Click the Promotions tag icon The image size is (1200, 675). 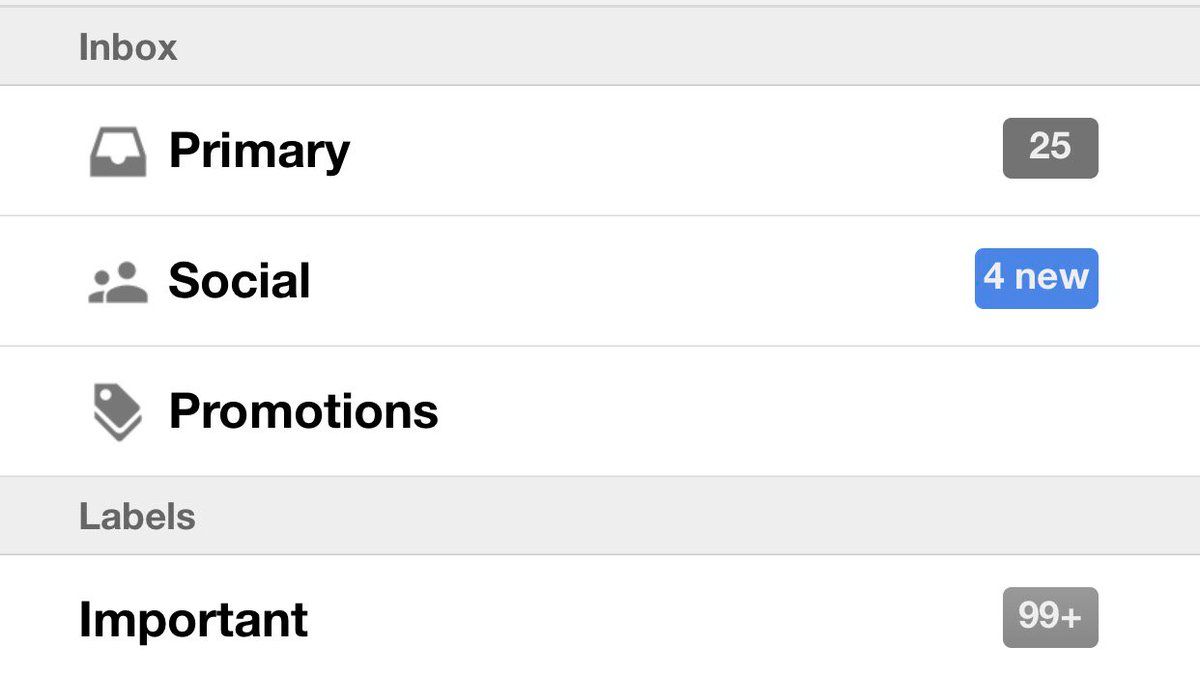tap(118, 412)
